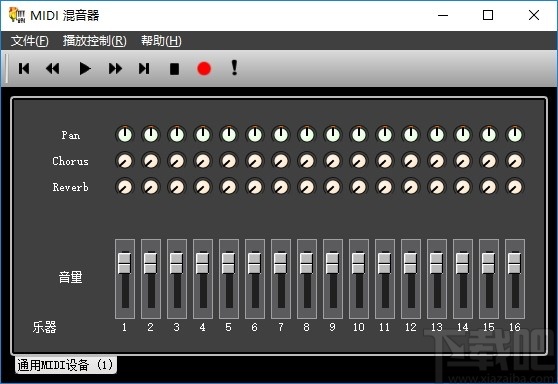Click instrument number 4 label

202,327
